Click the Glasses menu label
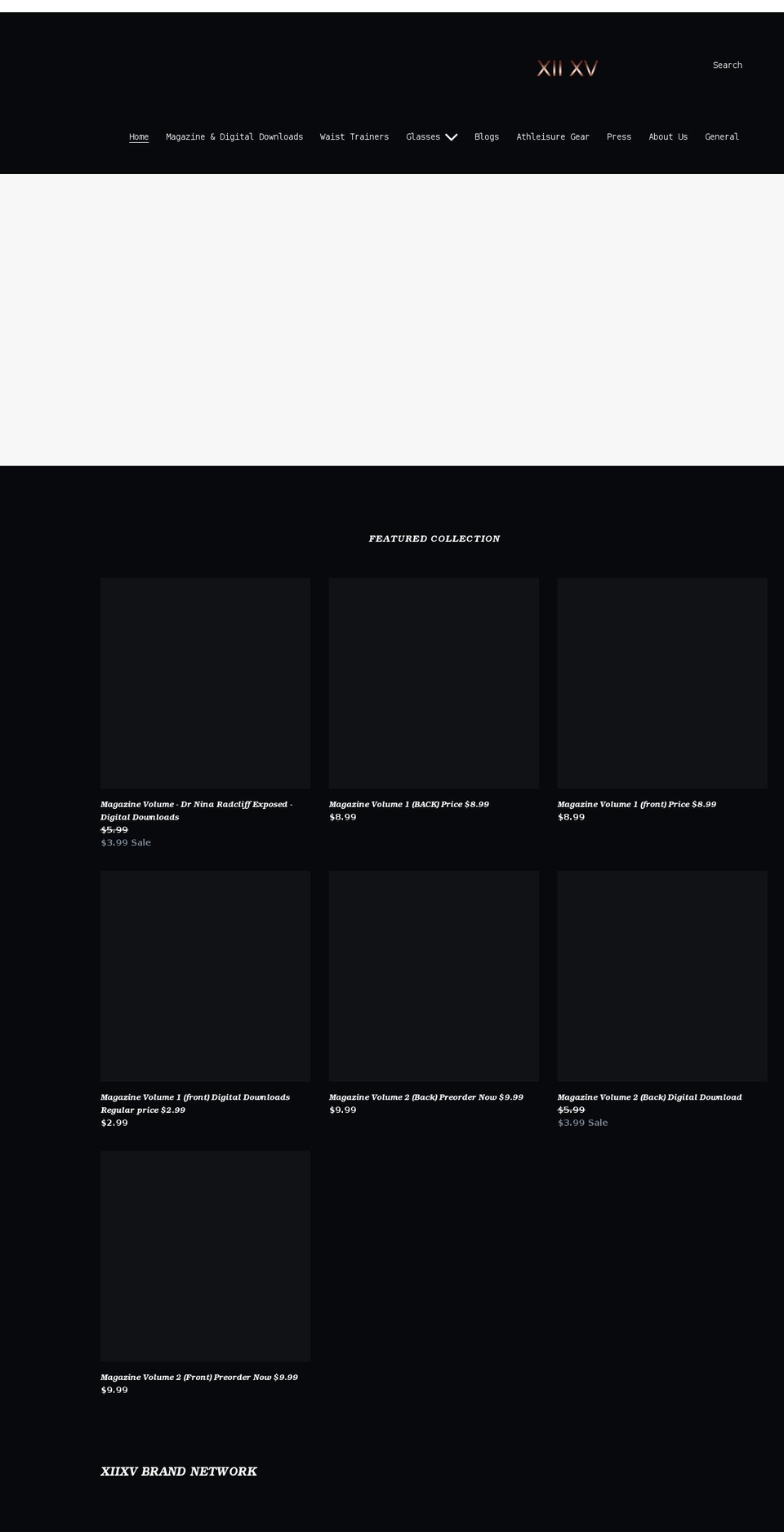This screenshot has width=784, height=1532. tap(423, 137)
